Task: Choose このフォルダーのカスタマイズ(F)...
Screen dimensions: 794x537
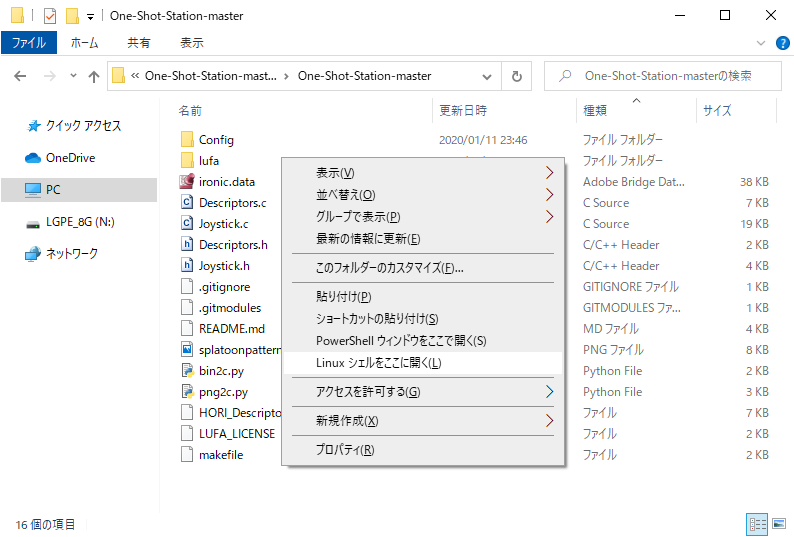Action: click(x=423, y=268)
